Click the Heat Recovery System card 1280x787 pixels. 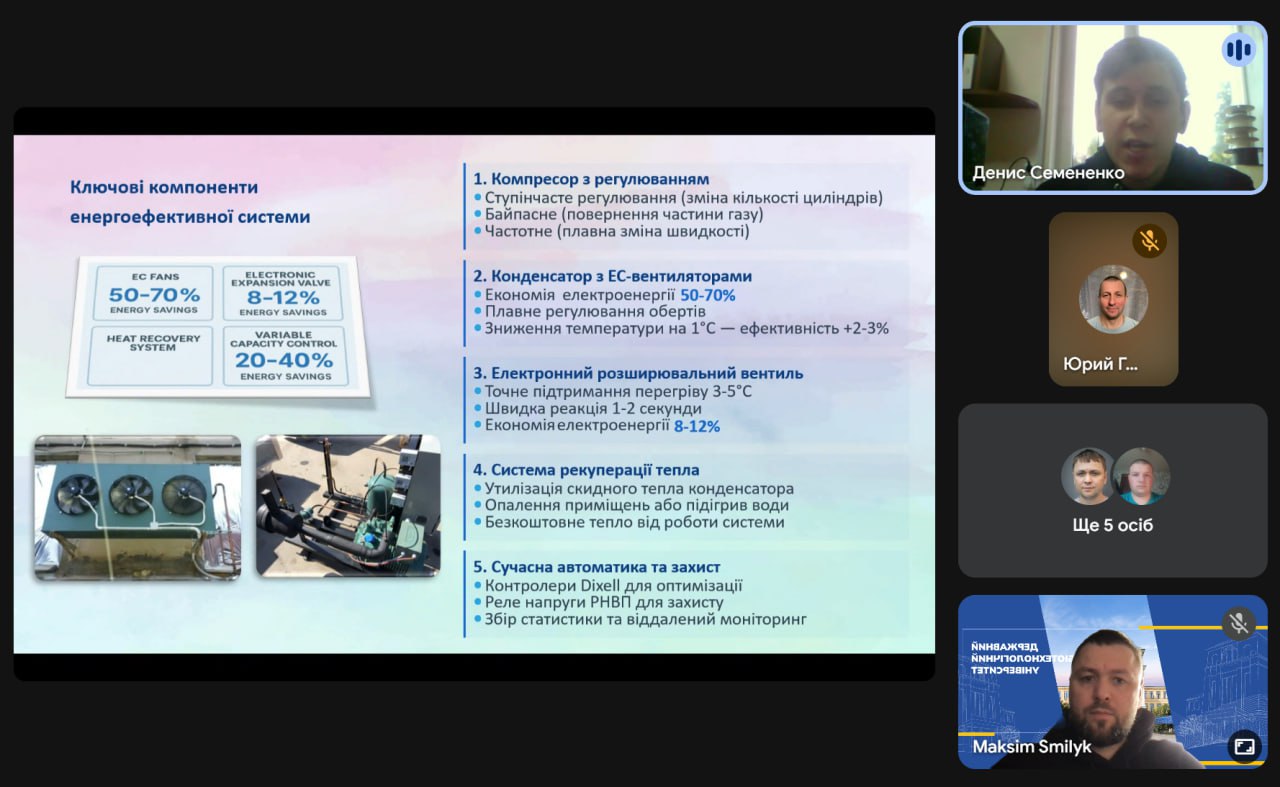pos(152,356)
